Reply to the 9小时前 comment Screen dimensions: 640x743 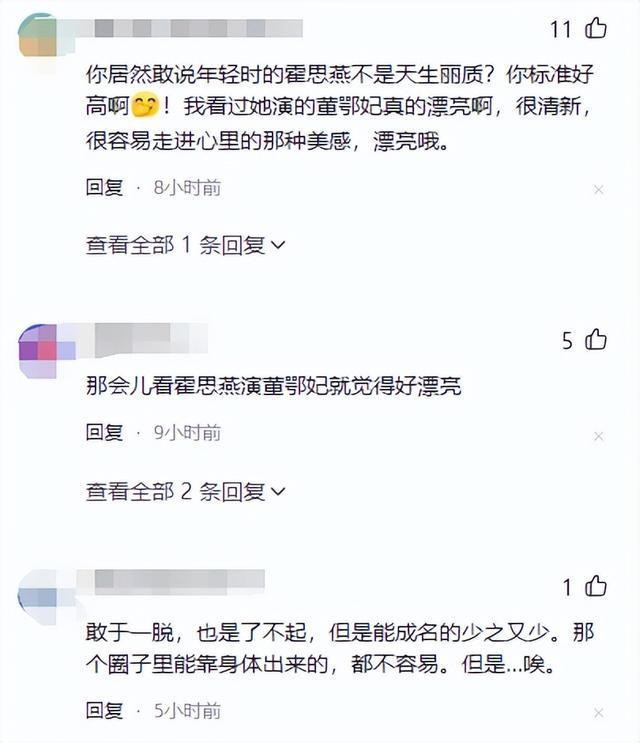[x=104, y=433]
